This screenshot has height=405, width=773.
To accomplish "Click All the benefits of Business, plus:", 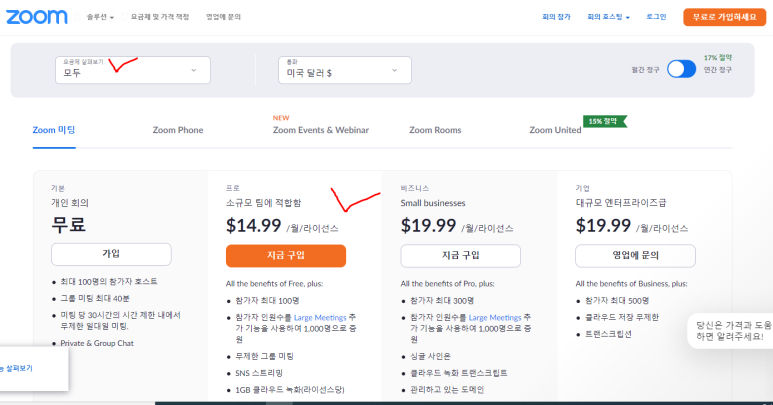I will coord(631,284).
